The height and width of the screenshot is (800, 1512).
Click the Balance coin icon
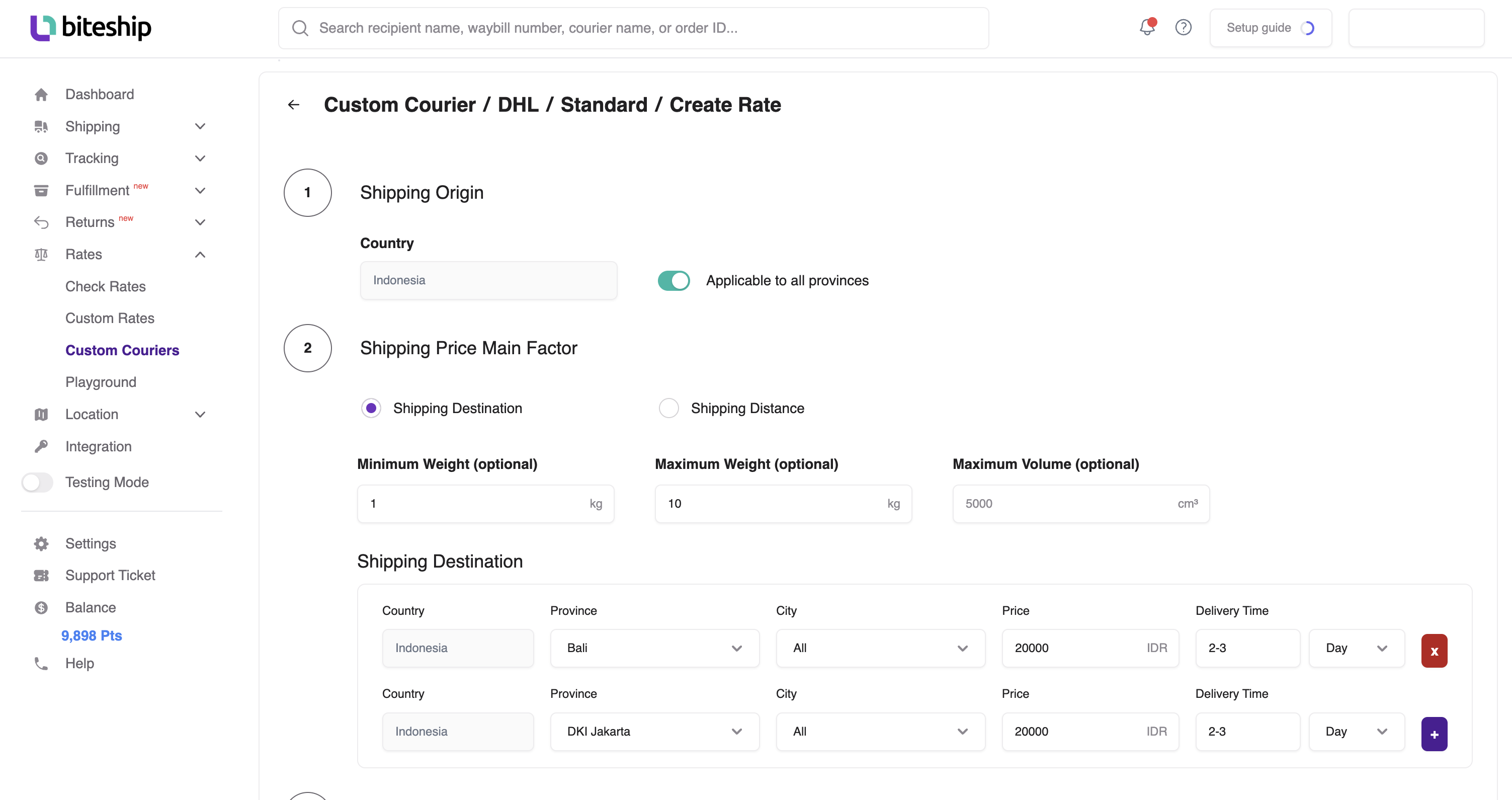(x=41, y=607)
